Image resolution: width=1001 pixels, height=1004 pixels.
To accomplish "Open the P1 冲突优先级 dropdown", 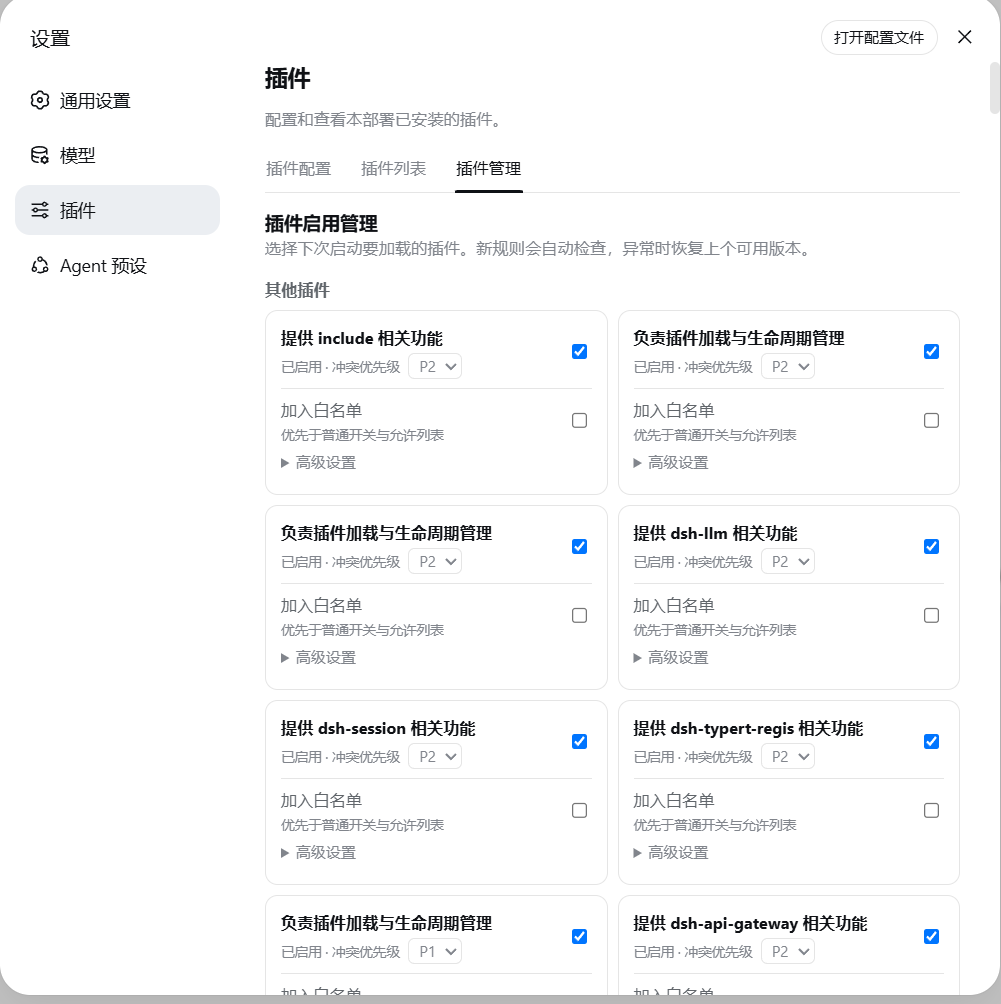I will pyautogui.click(x=435, y=951).
